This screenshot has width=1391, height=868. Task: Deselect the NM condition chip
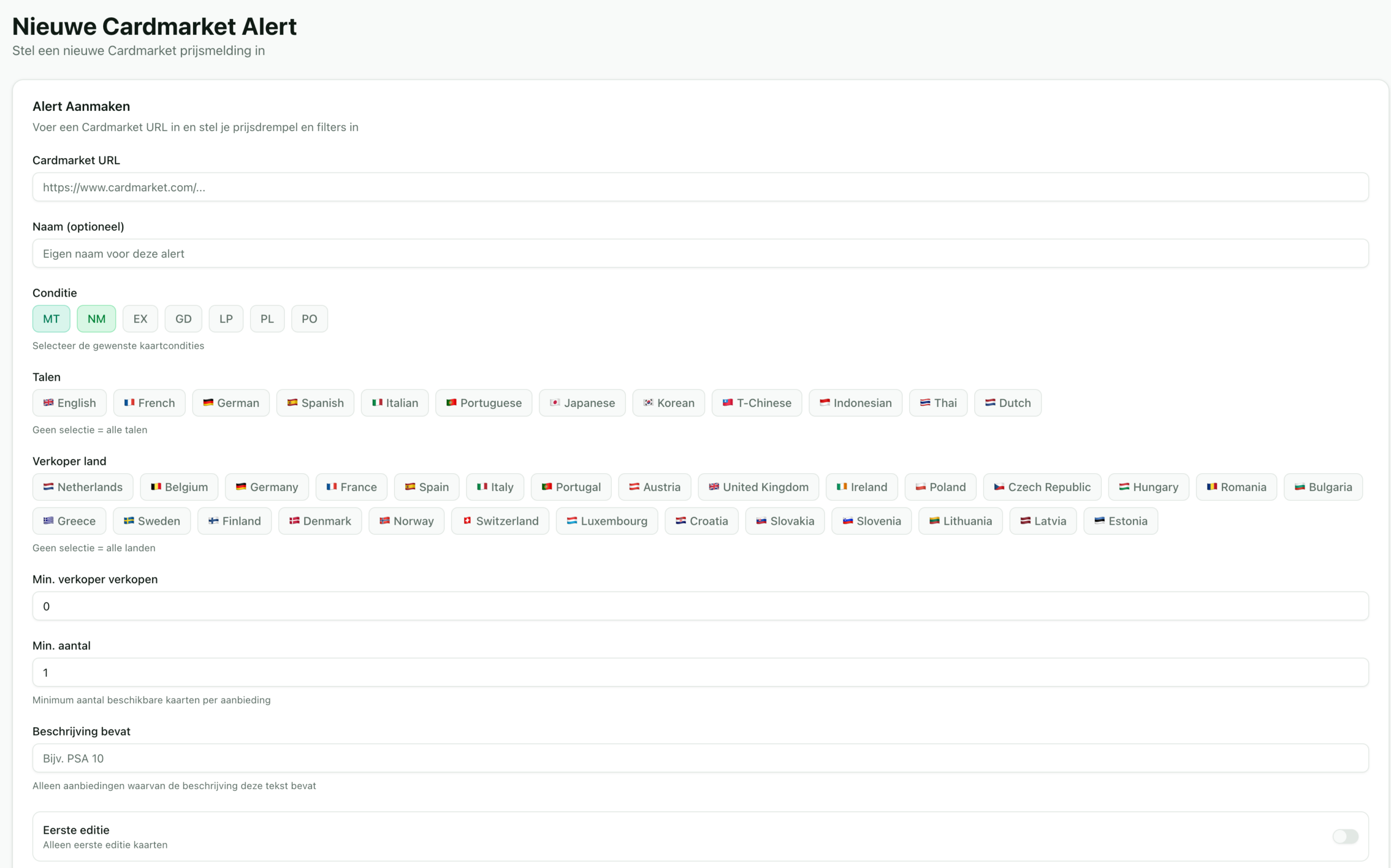coord(96,319)
